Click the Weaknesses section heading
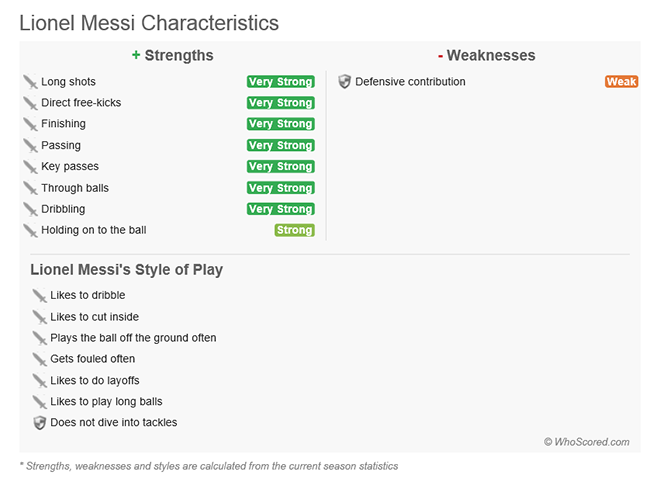The width and height of the screenshot is (650, 482). tap(487, 56)
